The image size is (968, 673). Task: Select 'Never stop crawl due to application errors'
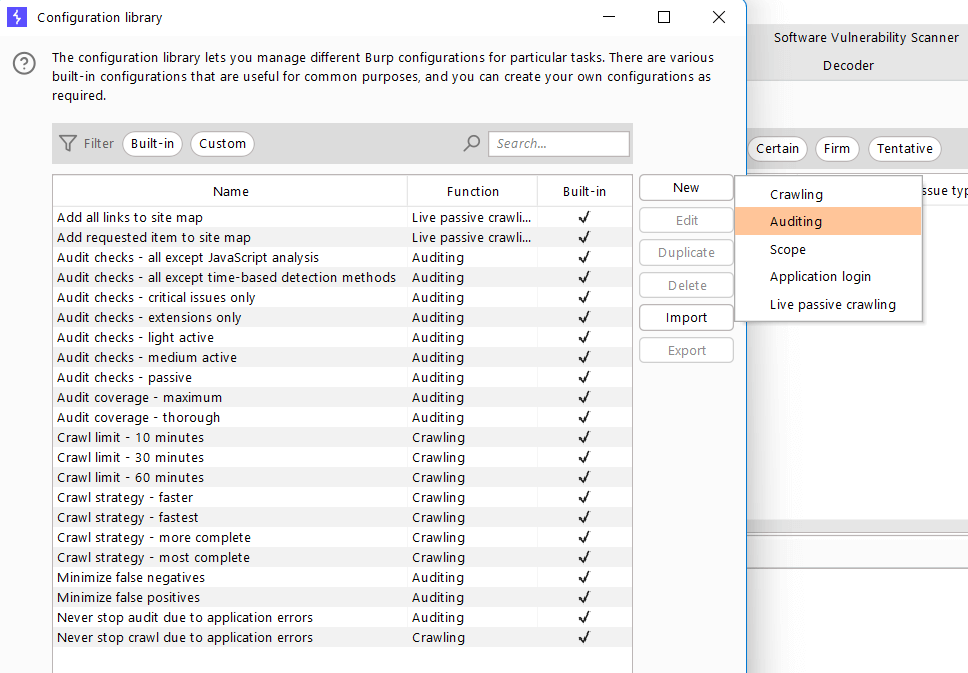click(x=343, y=637)
